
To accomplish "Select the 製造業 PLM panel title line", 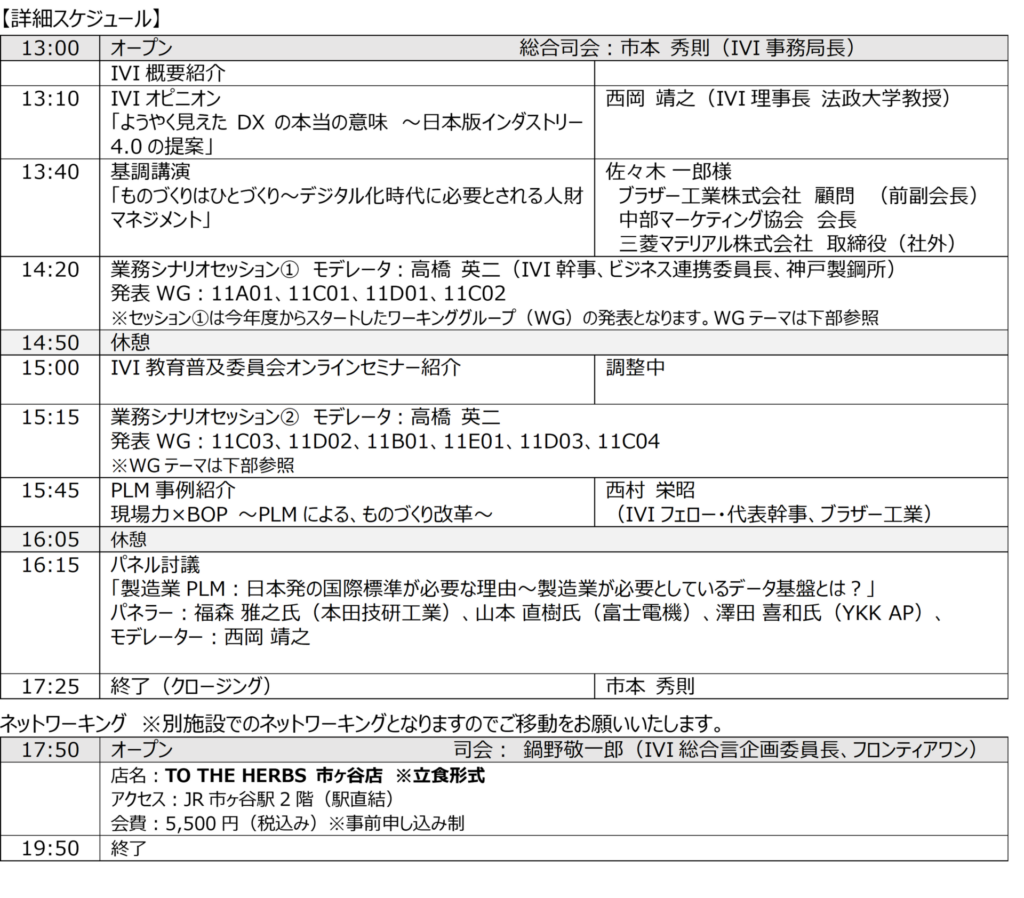I will click(x=493, y=589).
